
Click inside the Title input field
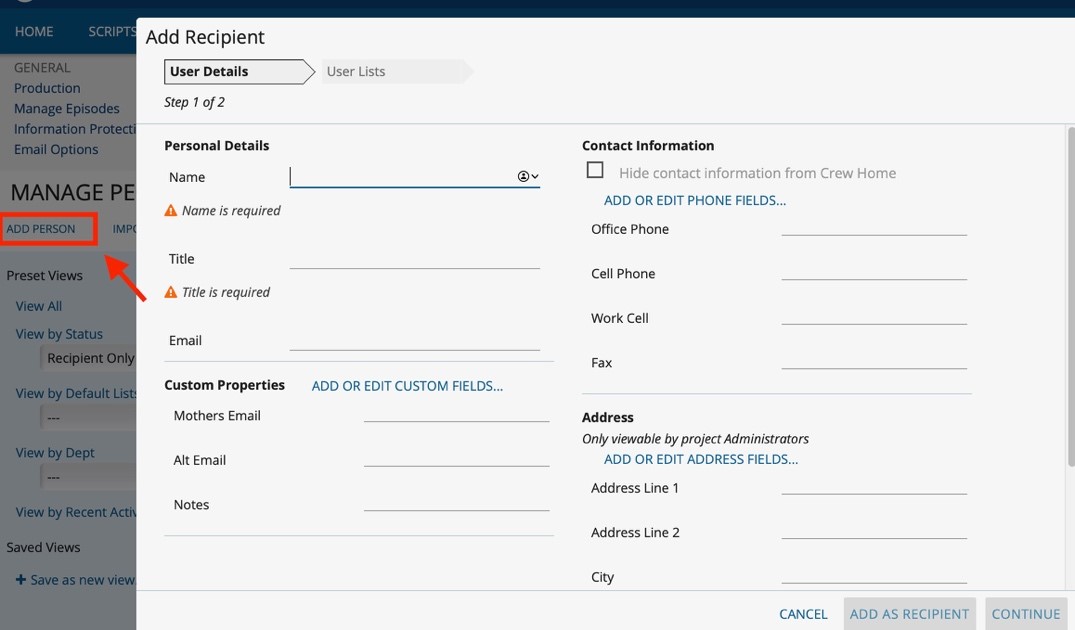click(x=414, y=258)
